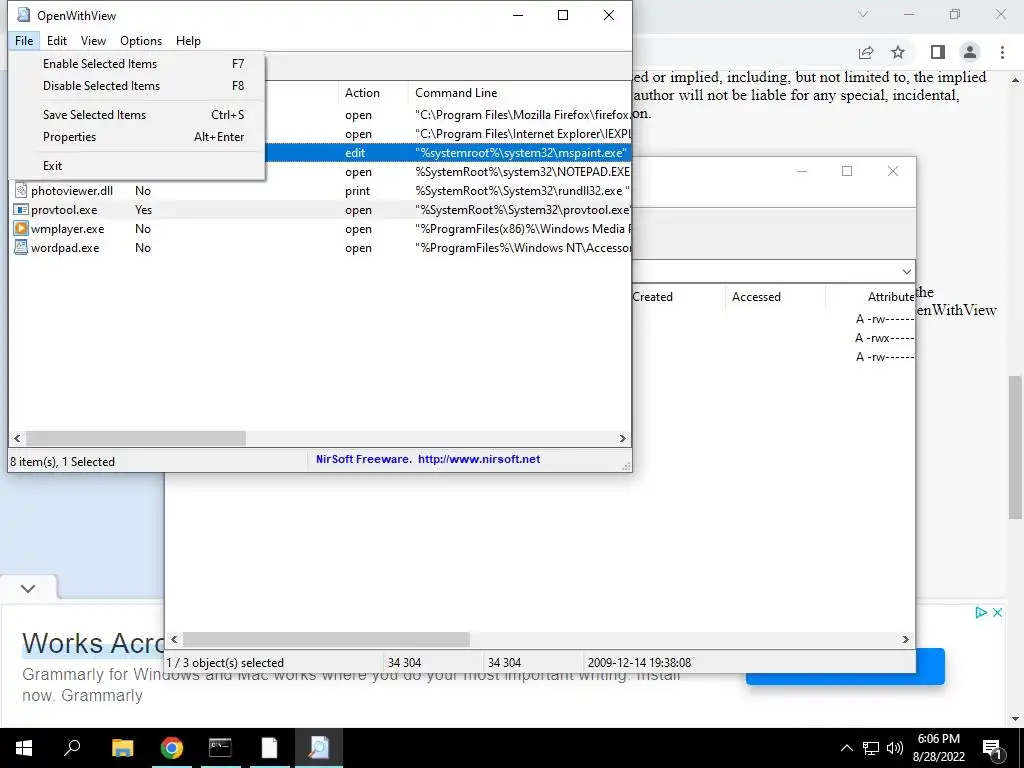Sort by Attributes column in background window
Screen dimensions: 1024x768
click(891, 296)
